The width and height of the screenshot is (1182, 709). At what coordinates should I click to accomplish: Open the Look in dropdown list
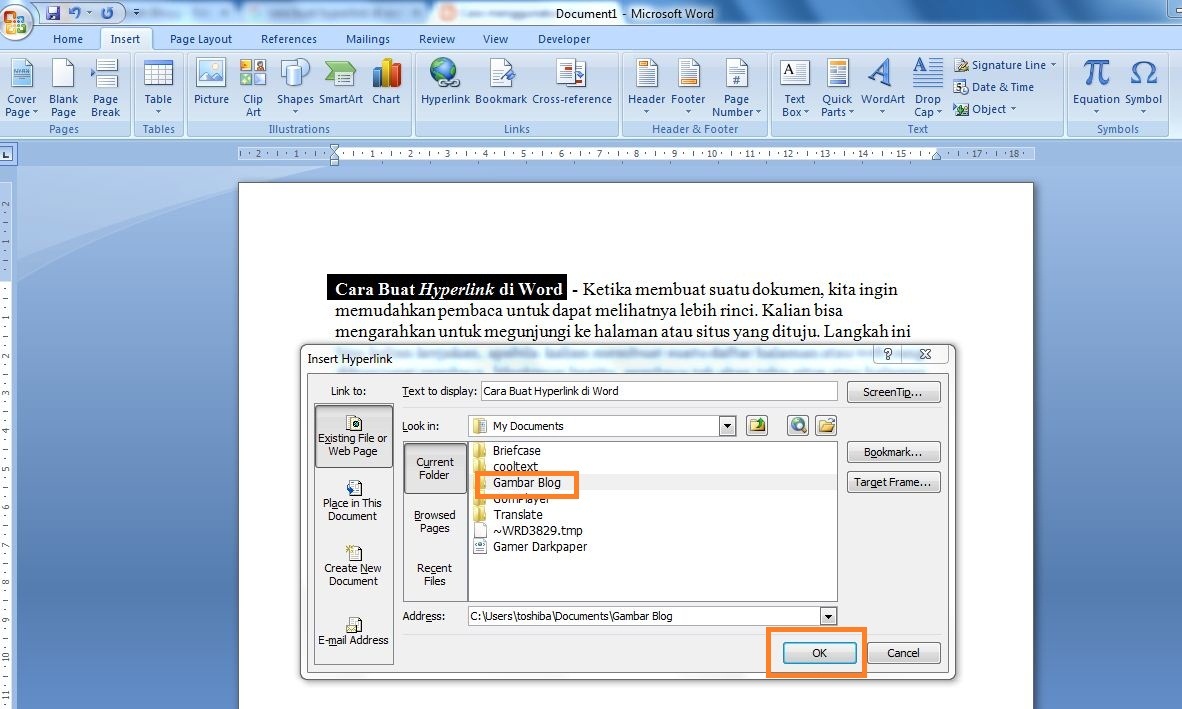tap(727, 426)
